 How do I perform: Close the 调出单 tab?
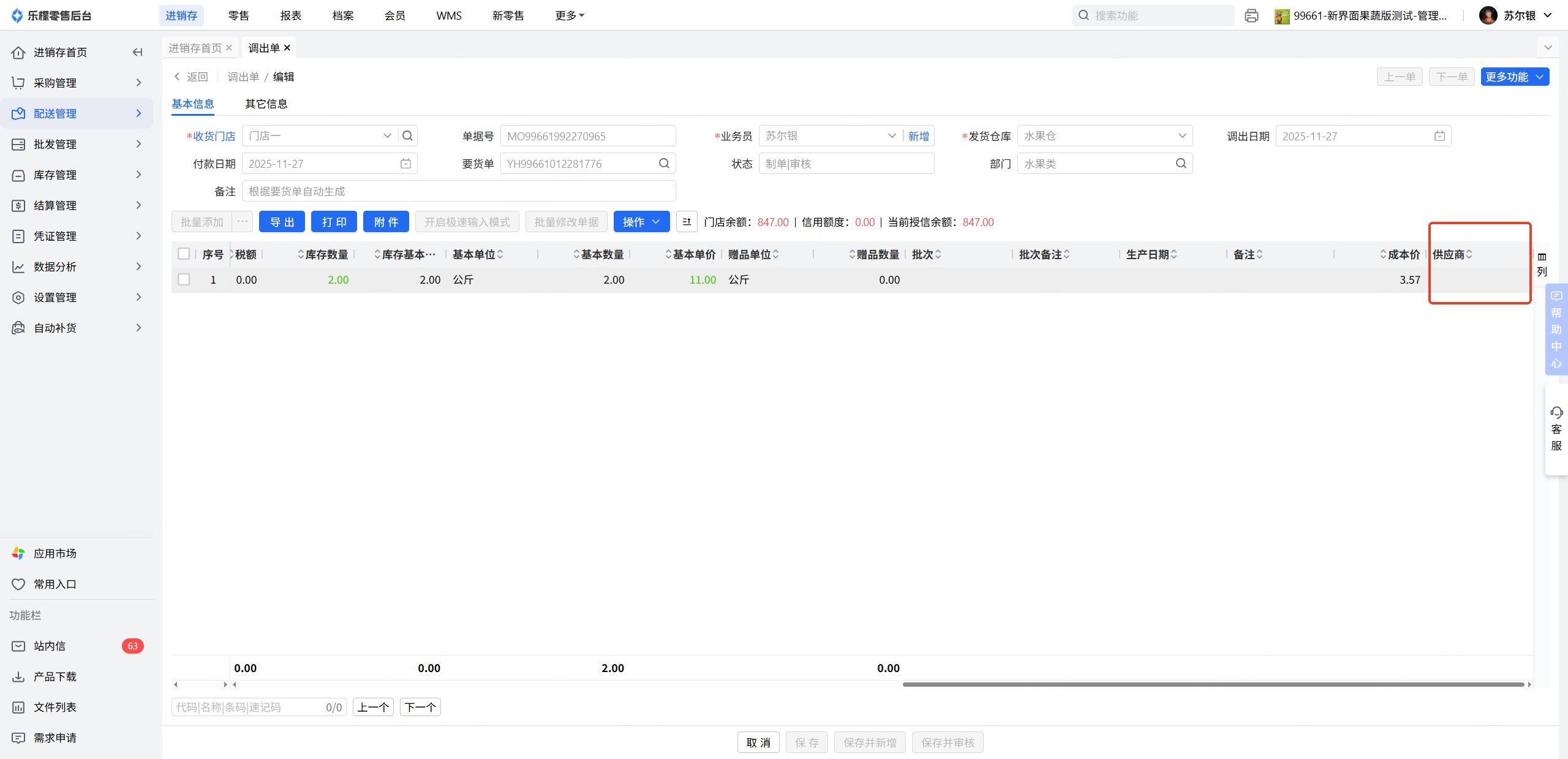coord(287,48)
